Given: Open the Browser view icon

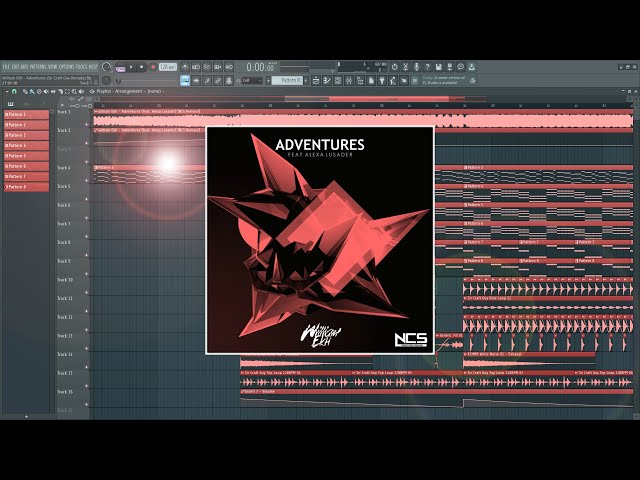Looking at the screenshot, I should click(x=360, y=80).
